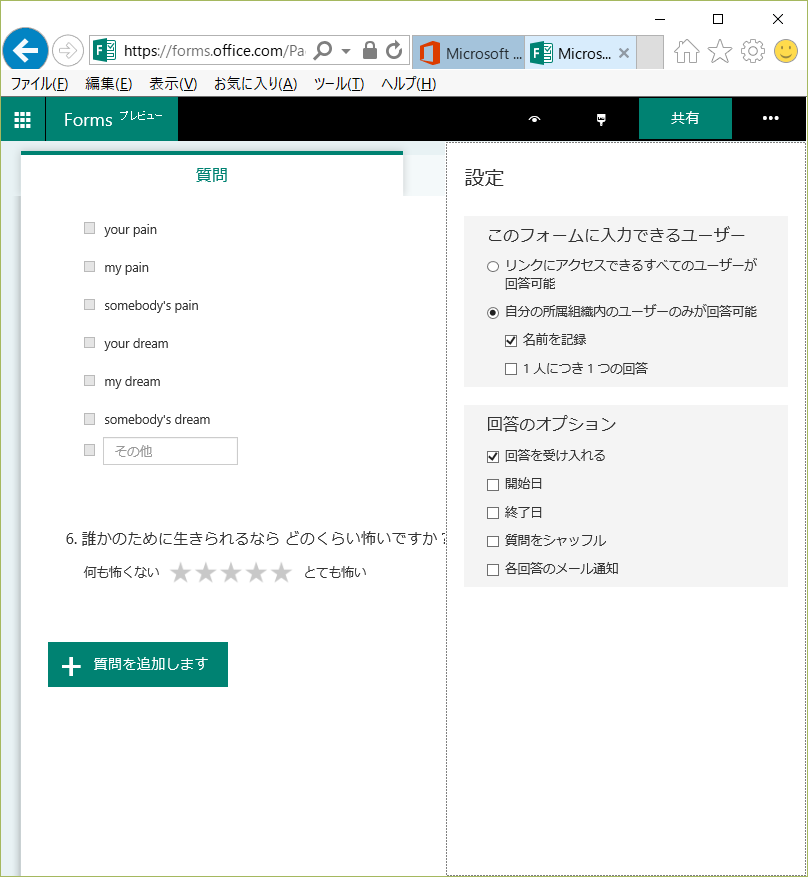Switch to the Microsoft Office browser tab

pyautogui.click(x=469, y=53)
